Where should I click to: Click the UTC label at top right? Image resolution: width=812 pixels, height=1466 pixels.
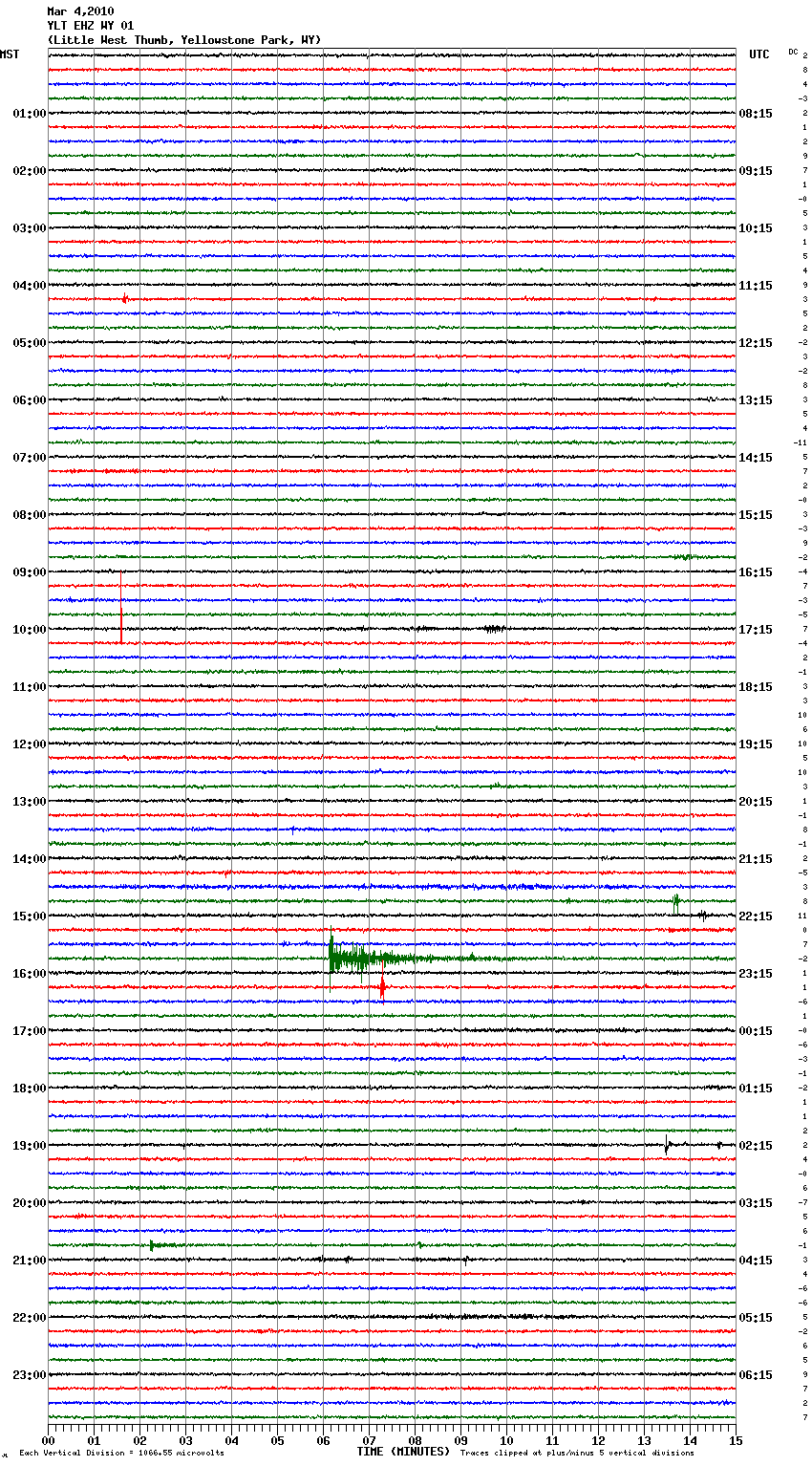pyautogui.click(x=759, y=54)
